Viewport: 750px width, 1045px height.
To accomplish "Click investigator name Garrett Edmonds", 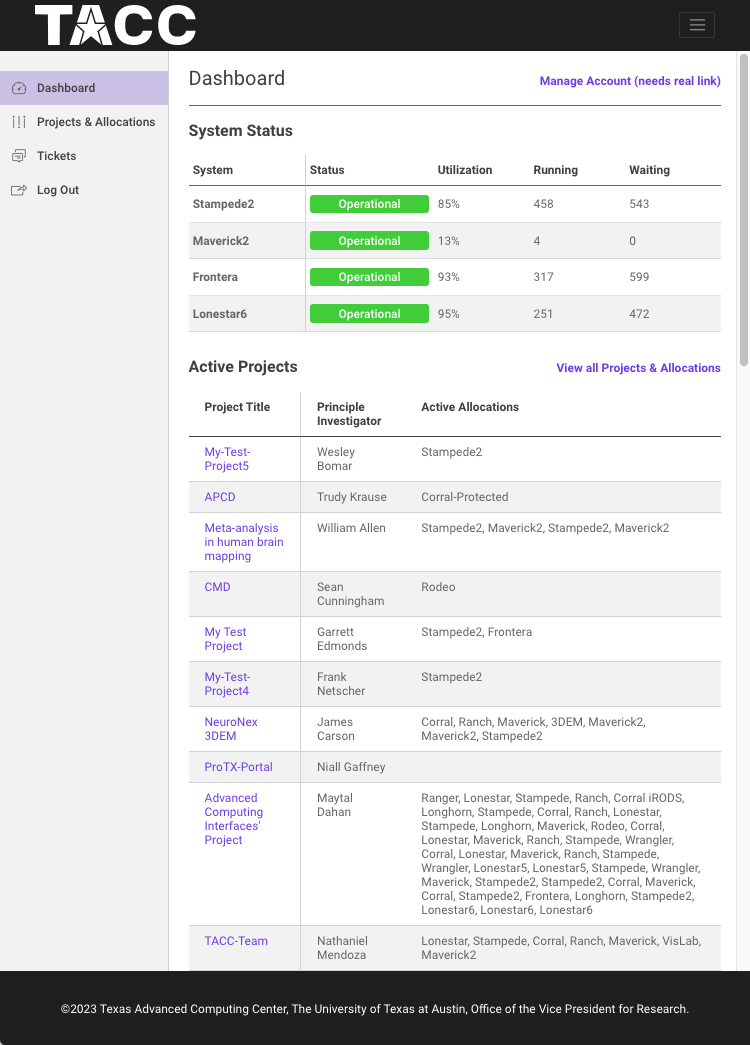I will [x=342, y=639].
